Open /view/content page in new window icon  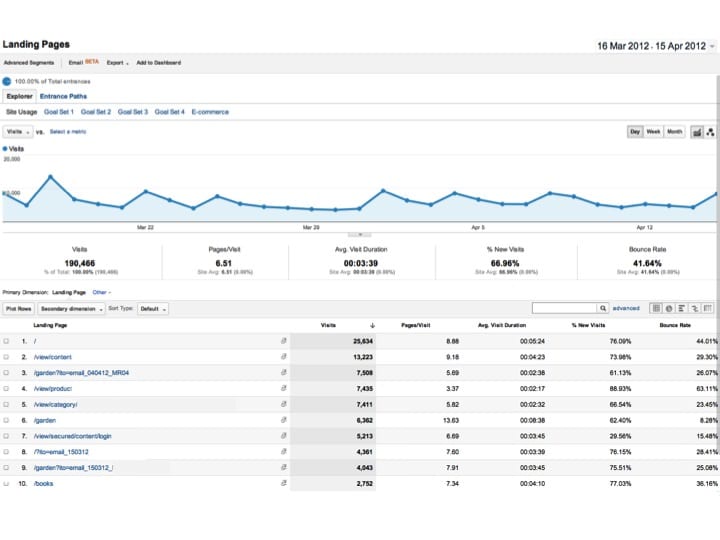(x=284, y=357)
